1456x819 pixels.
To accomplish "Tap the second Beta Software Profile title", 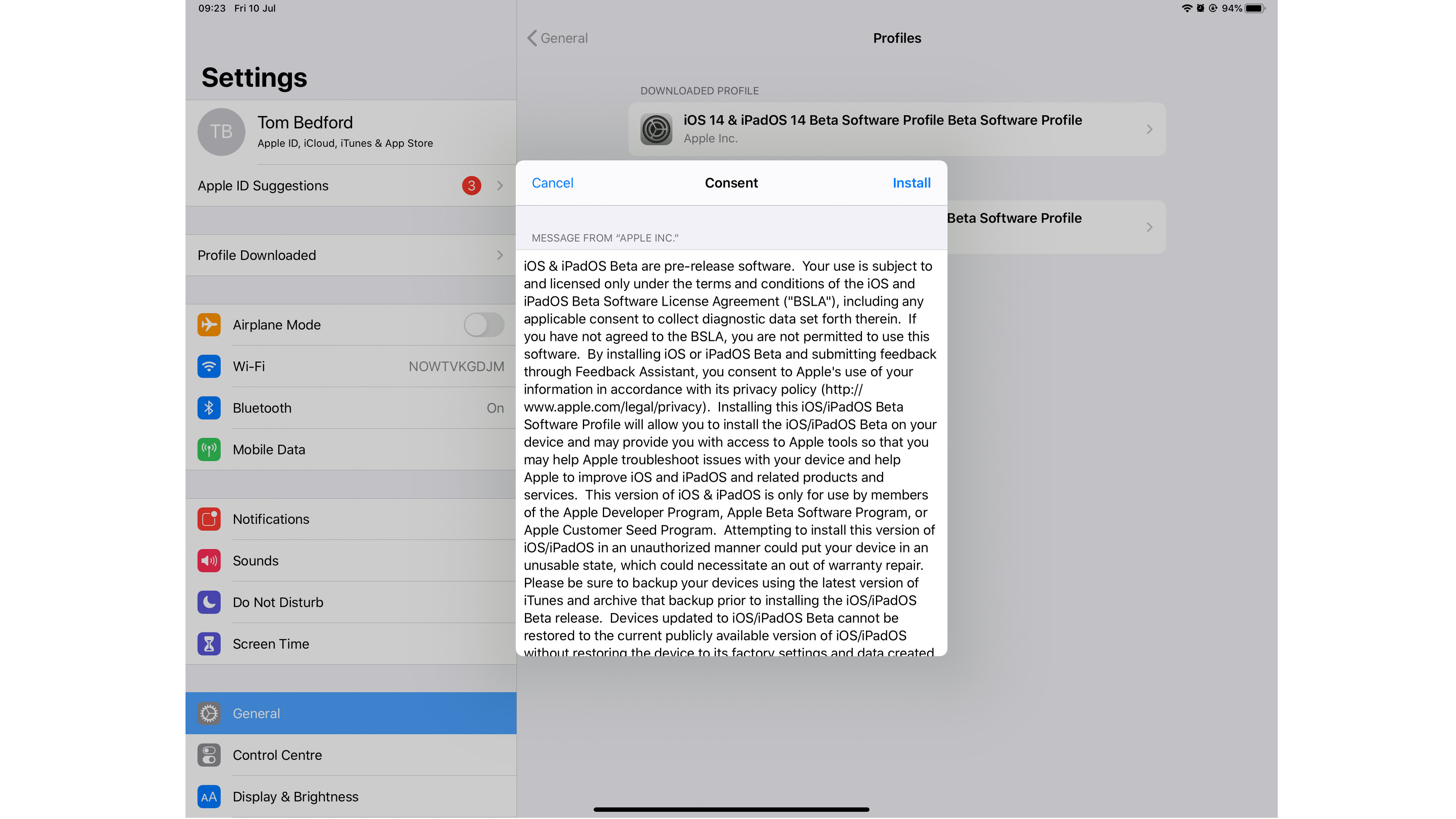I will click(1014, 218).
